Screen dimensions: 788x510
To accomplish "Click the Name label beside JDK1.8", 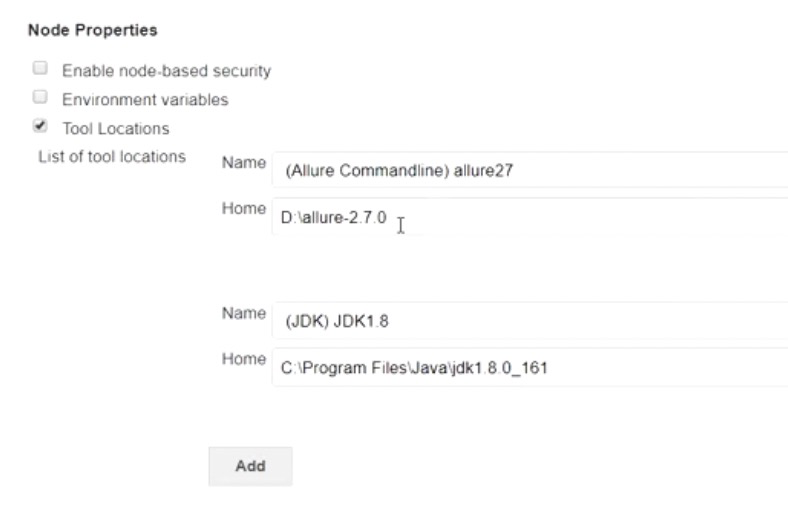I will (x=243, y=314).
